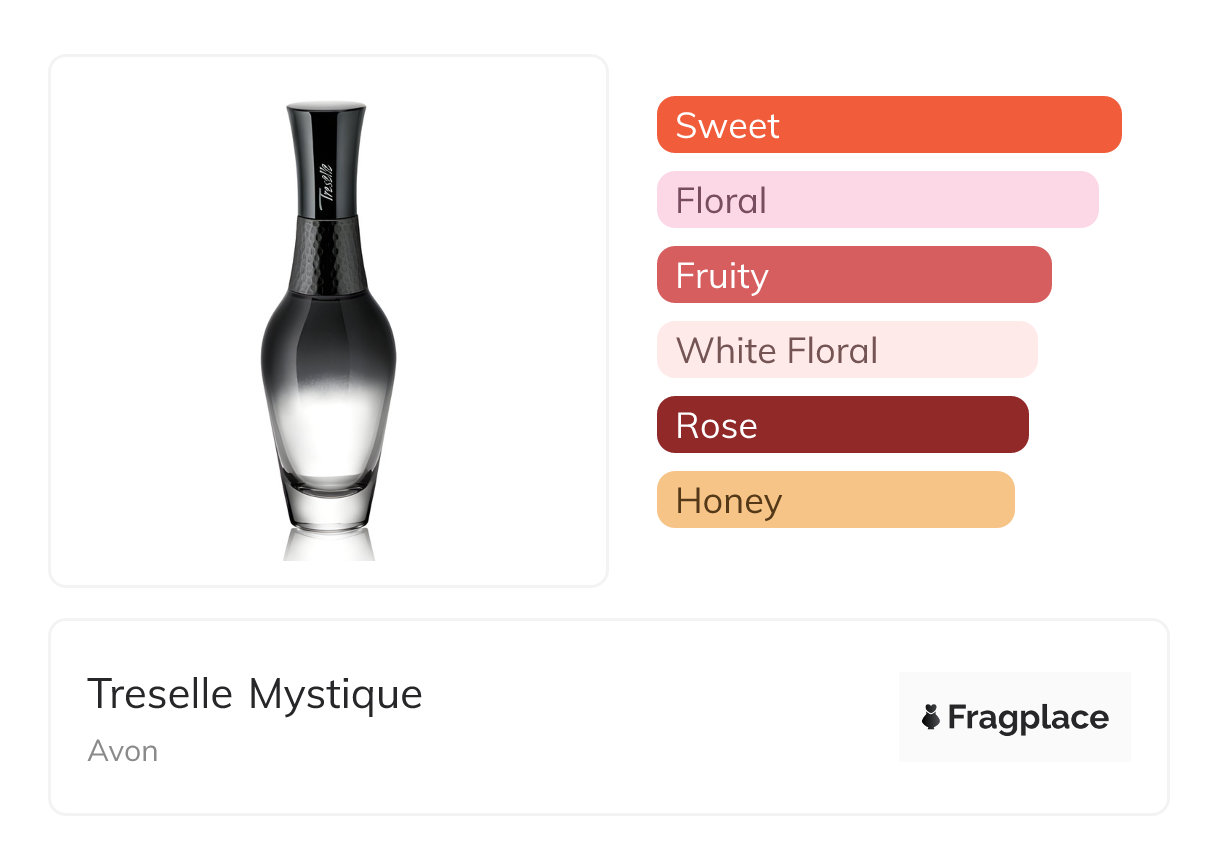1218x864 pixels.
Task: Click the textured collar band on bottle
Action: (326, 255)
